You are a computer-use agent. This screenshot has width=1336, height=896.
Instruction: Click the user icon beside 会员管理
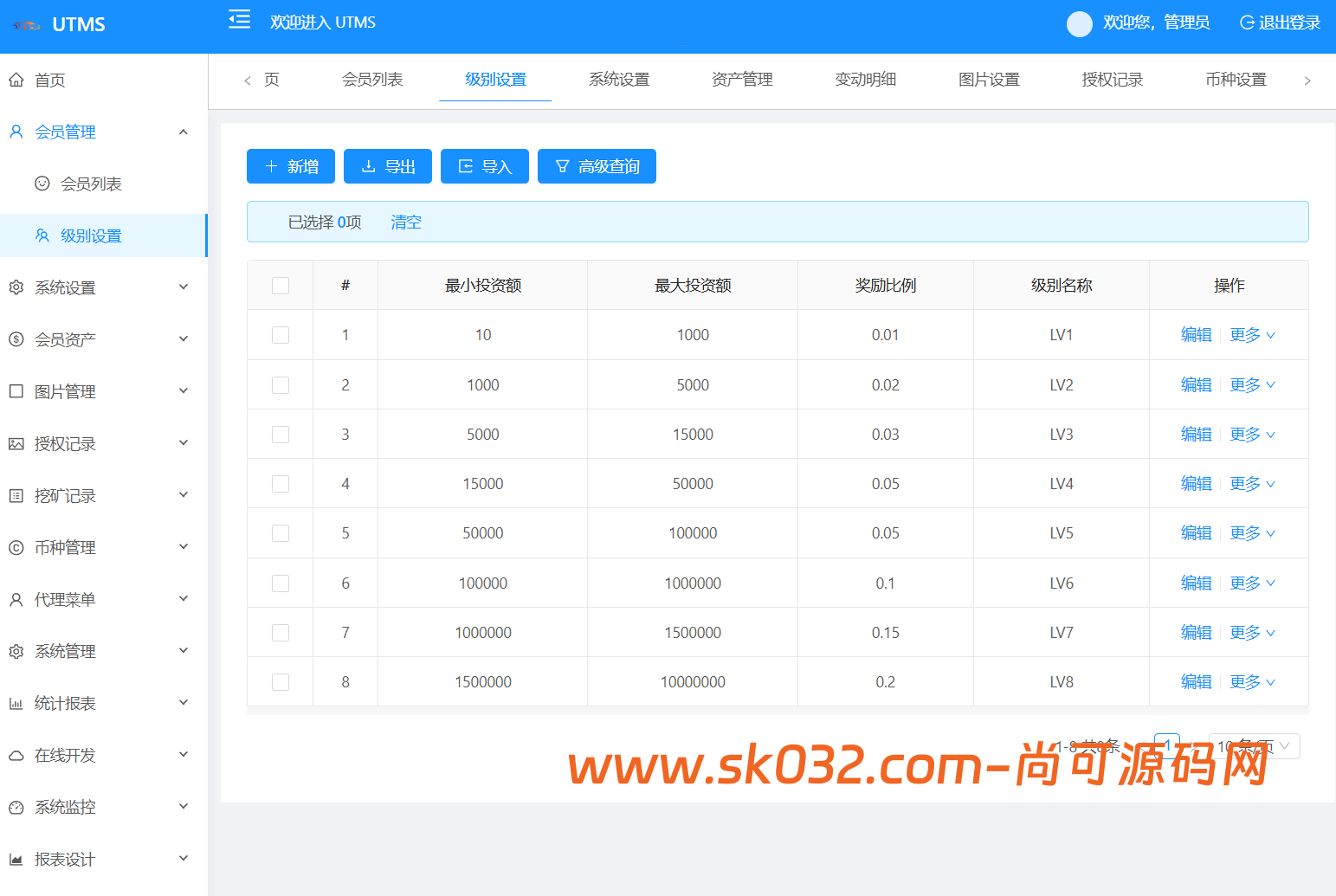tap(16, 132)
